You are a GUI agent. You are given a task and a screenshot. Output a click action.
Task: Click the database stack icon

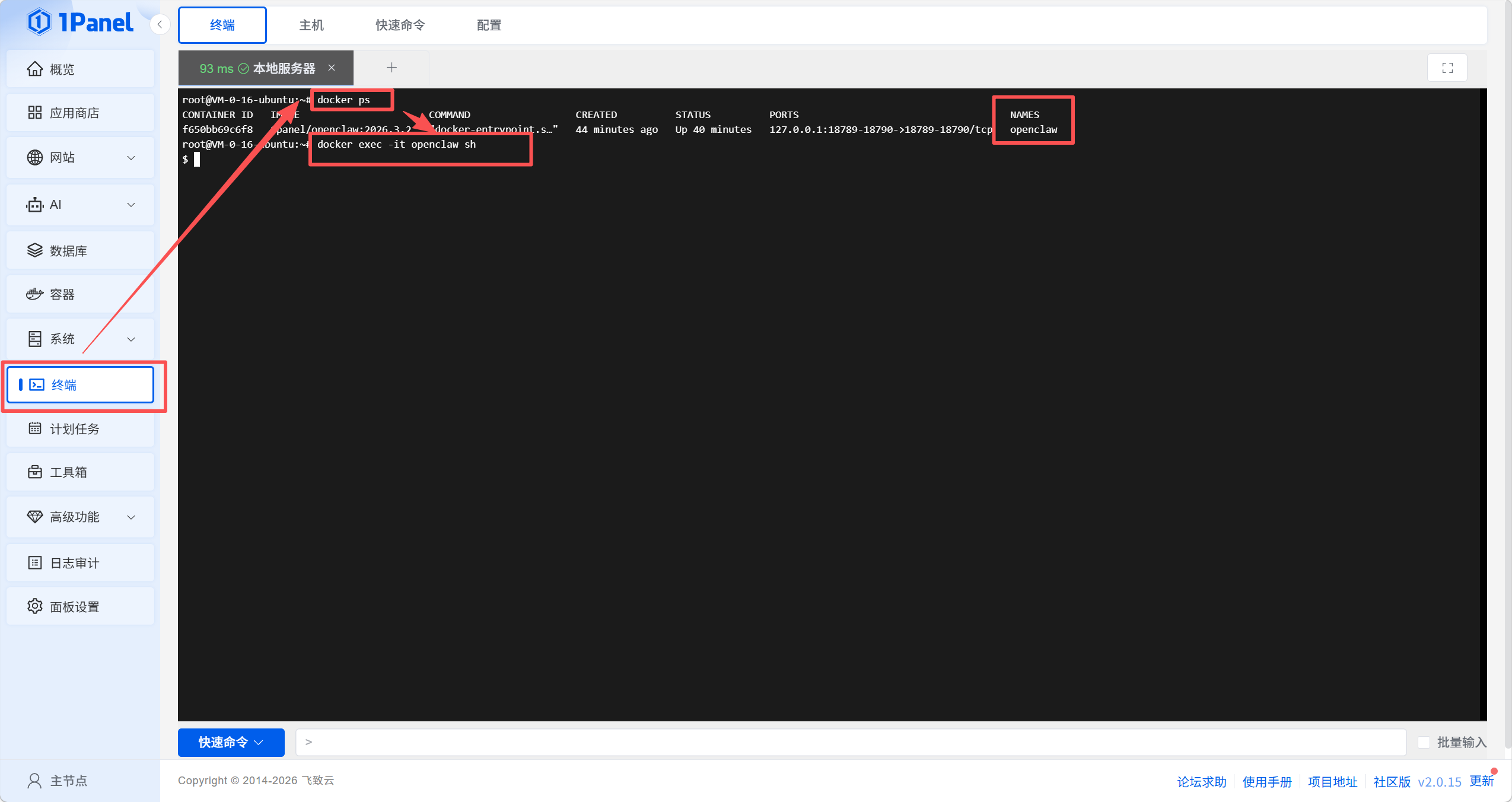point(35,250)
